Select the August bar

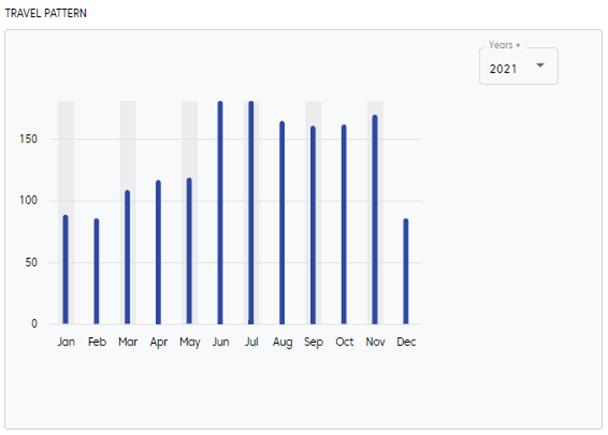(x=282, y=223)
